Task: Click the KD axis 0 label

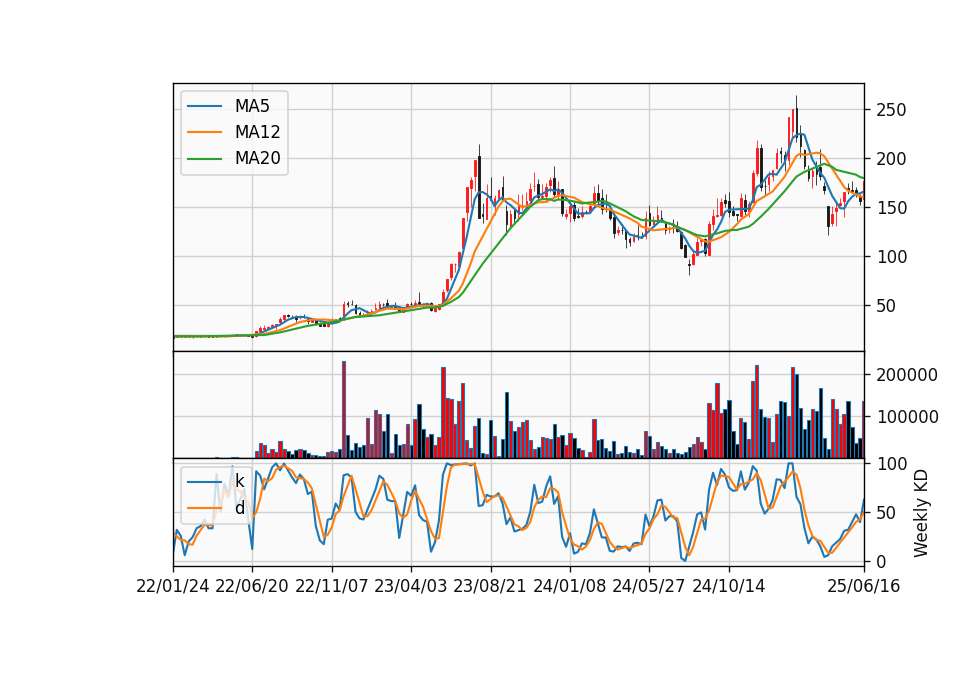Action: (x=881, y=561)
